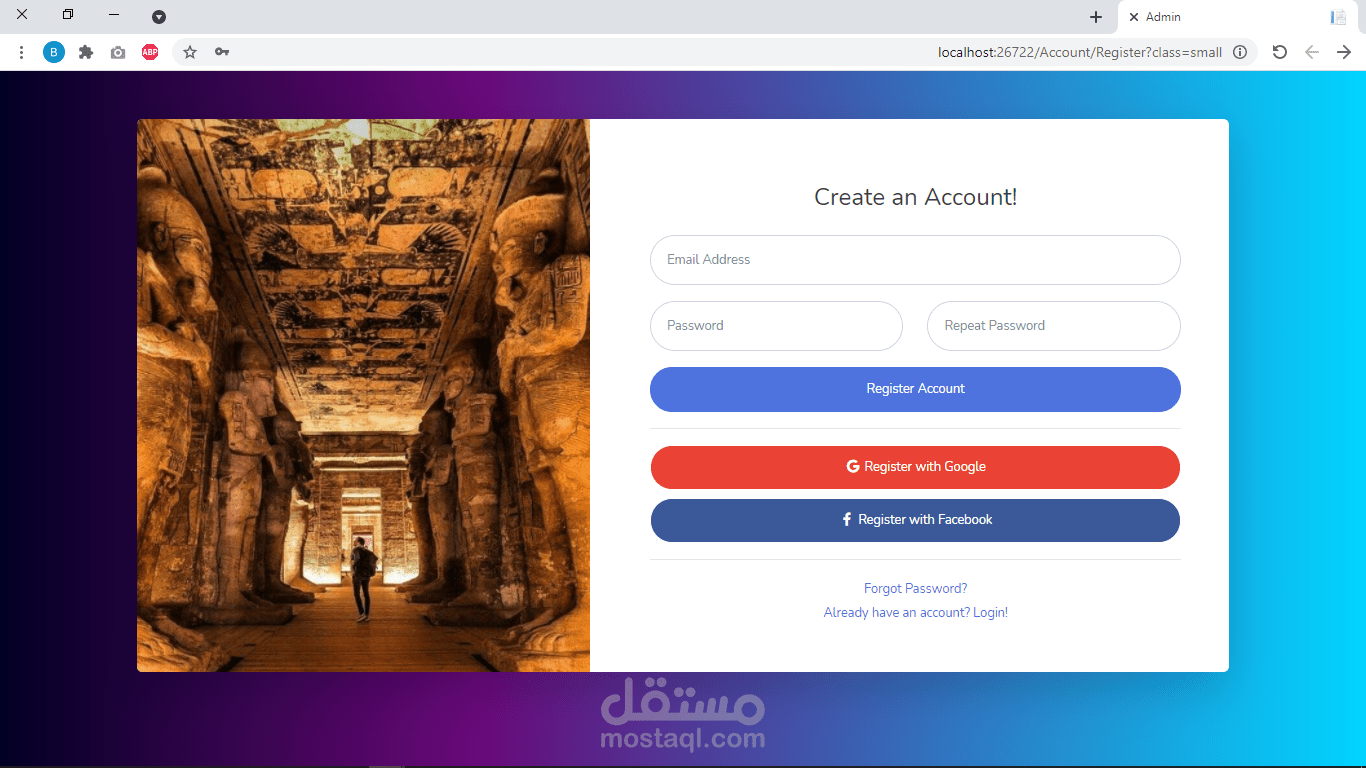1366x768 pixels.
Task: Focus the Email Address field
Action: (915, 260)
